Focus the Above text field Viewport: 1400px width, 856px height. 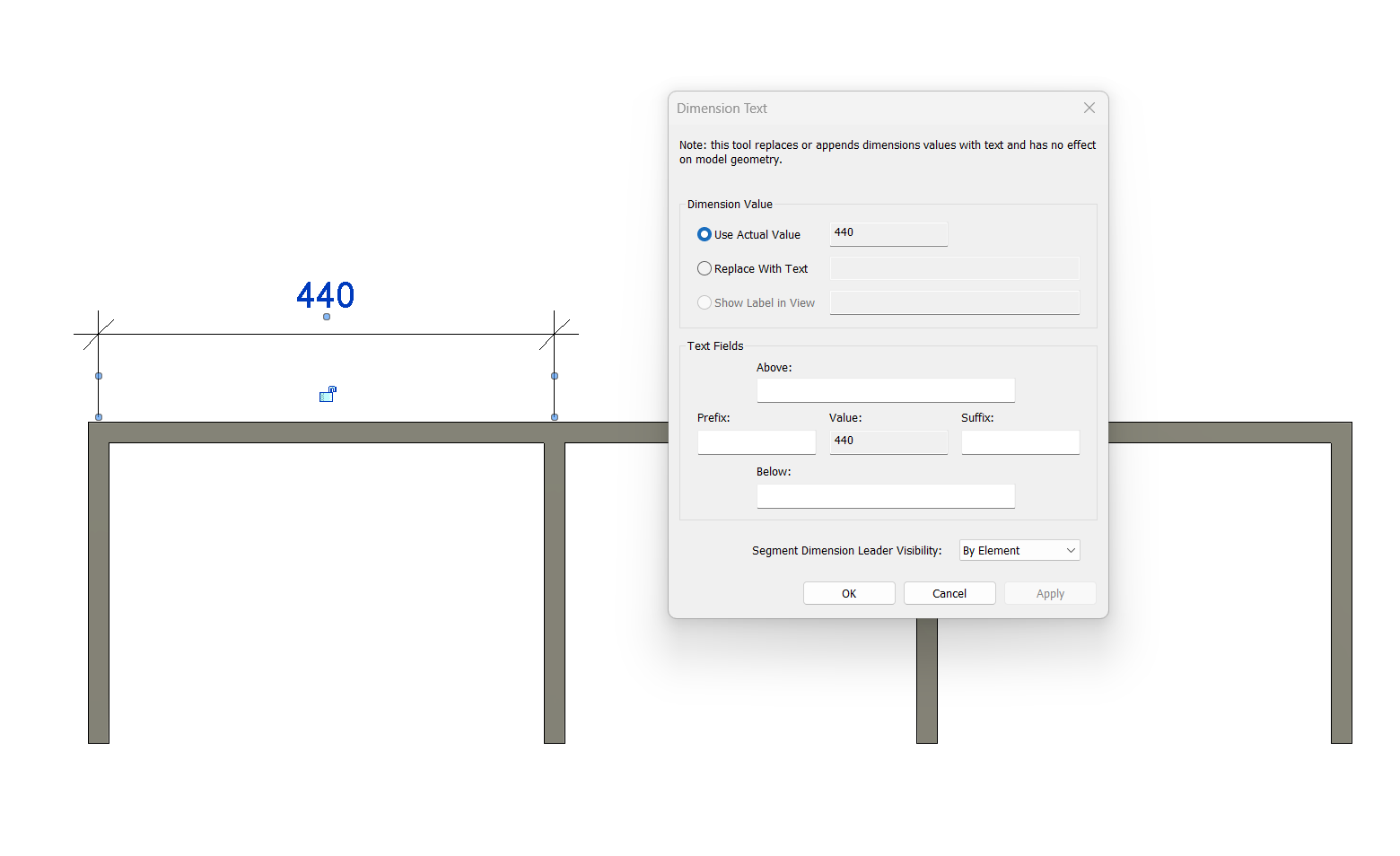tap(885, 390)
